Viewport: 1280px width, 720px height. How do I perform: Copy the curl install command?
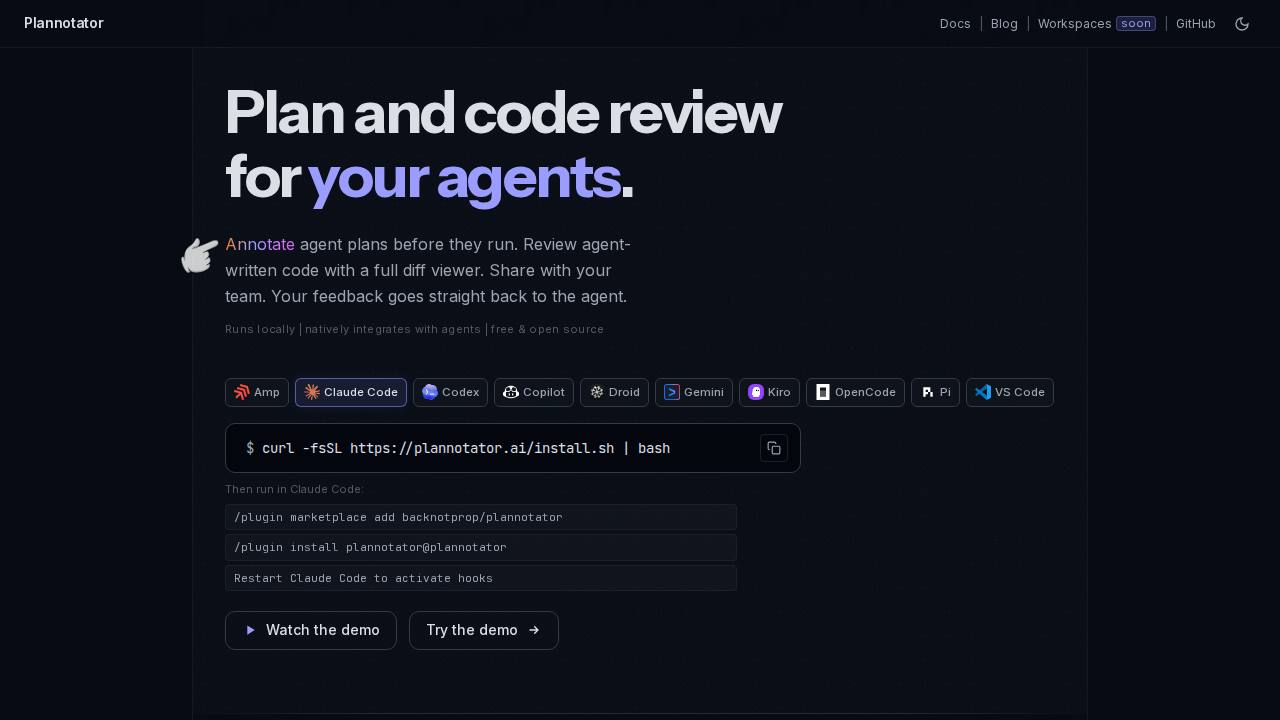click(774, 448)
